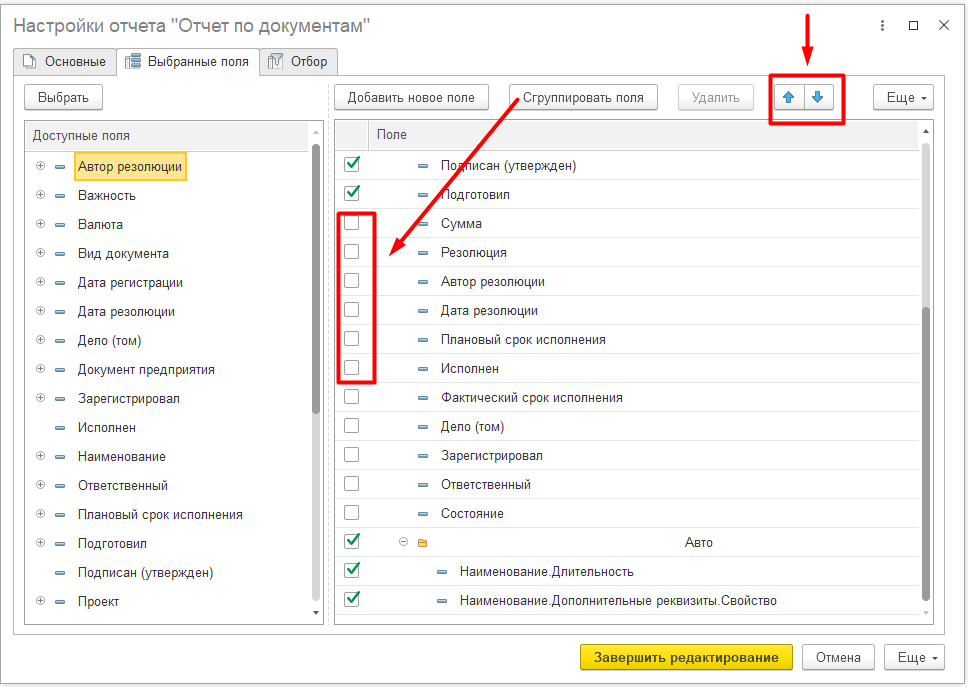This screenshot has height=687, width=968.
Task: Click the folder icon of the Авто group
Action: click(x=422, y=543)
